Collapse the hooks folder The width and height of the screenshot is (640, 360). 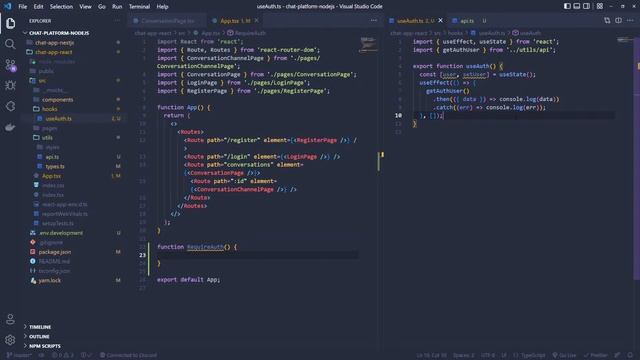[49, 109]
